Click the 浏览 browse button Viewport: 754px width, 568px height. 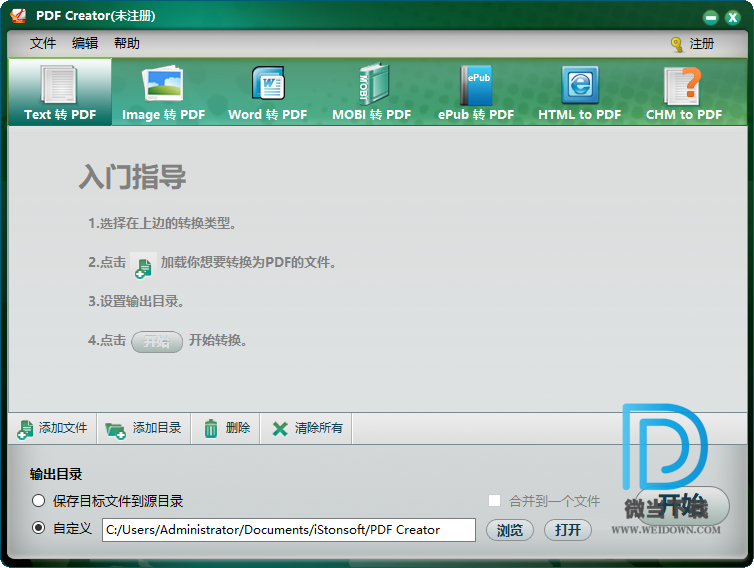(x=510, y=530)
